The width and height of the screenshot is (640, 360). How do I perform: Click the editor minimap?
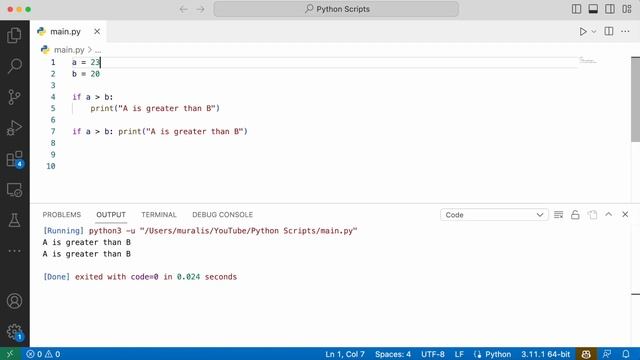tap(588, 61)
